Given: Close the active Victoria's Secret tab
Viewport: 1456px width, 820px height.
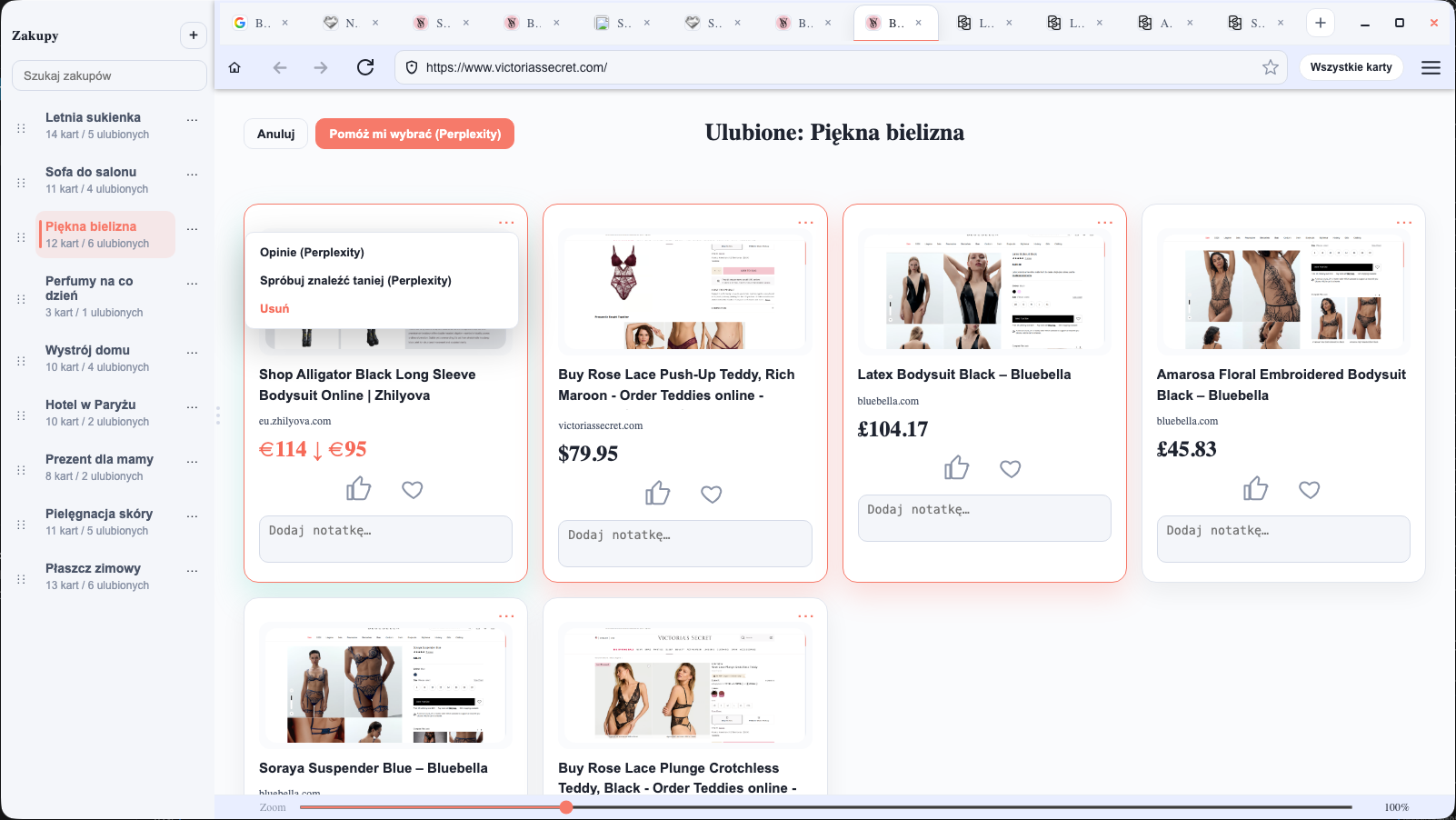Looking at the screenshot, I should (x=919, y=23).
